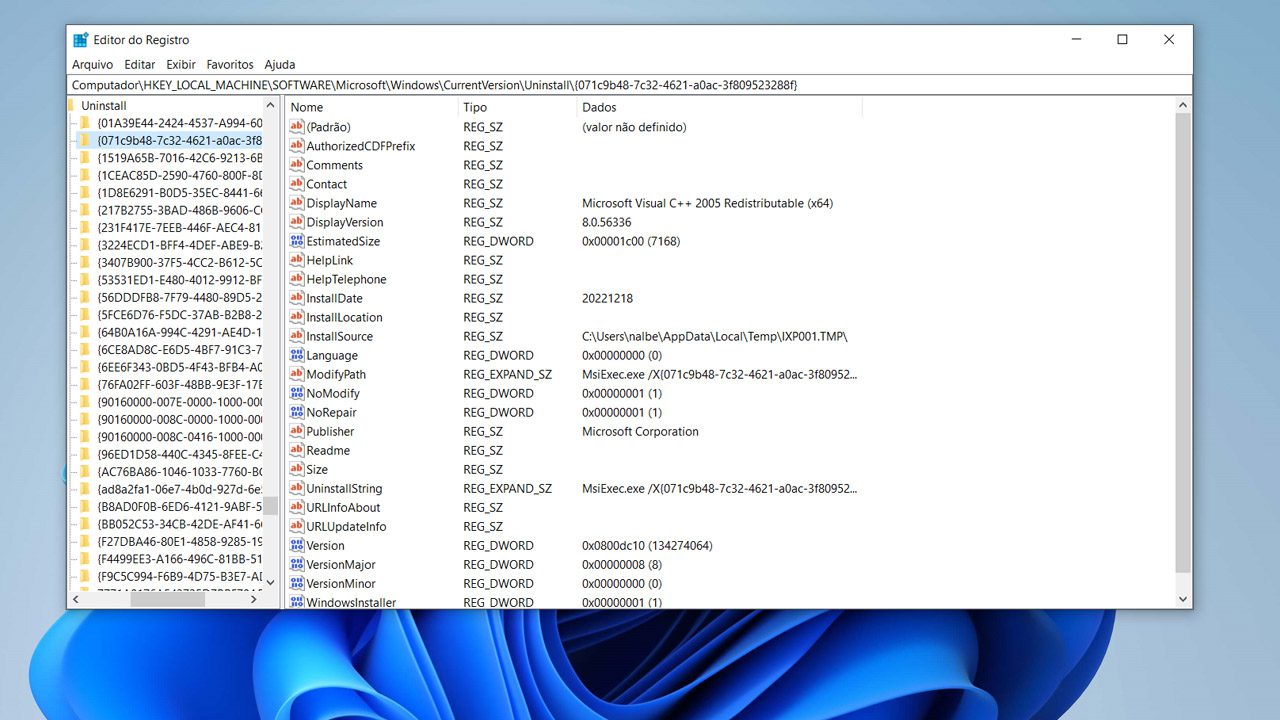
Task: Click the Comments string value icon
Action: tap(296, 165)
